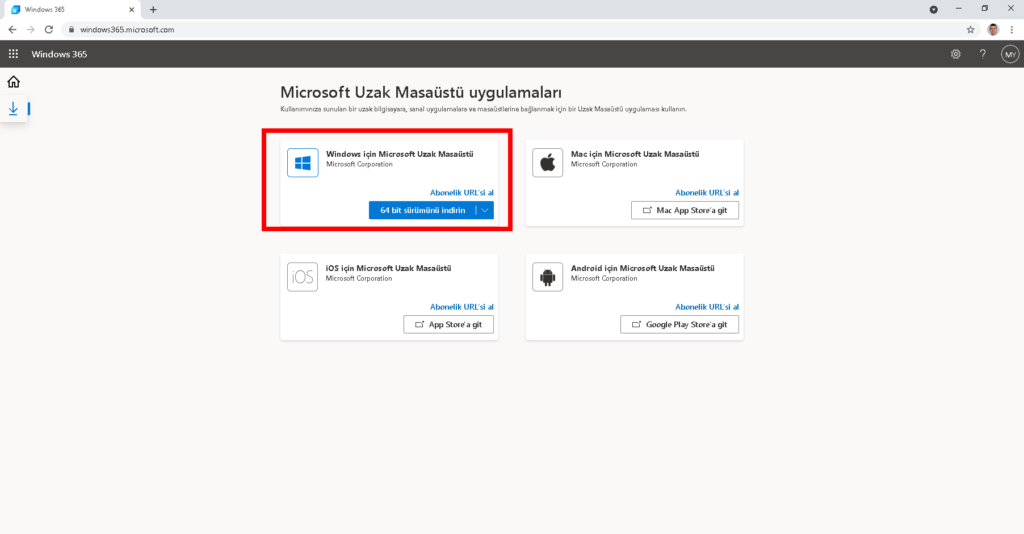Bookmark this page with star icon
This screenshot has height=534, width=1024.
point(970,29)
